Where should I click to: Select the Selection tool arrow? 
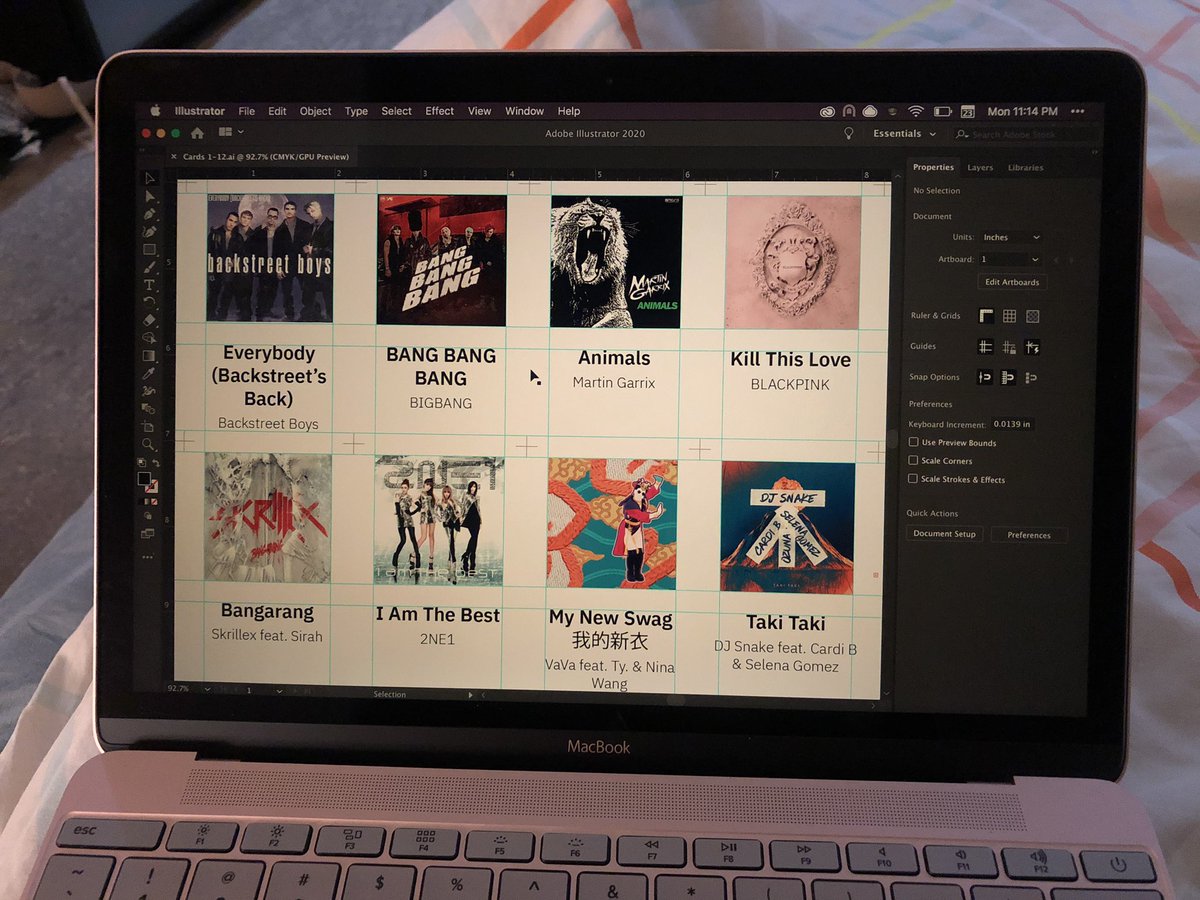coord(151,178)
